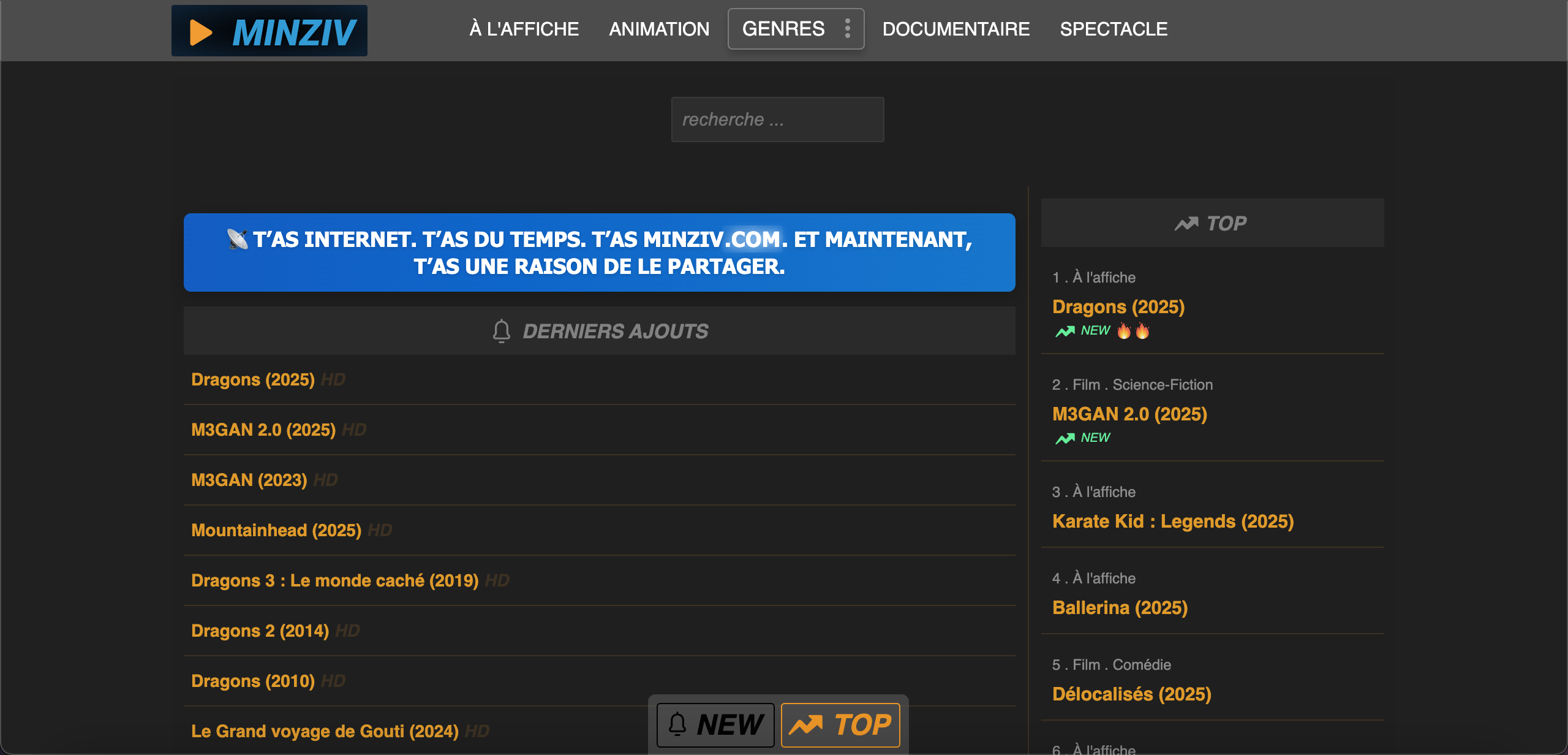Image resolution: width=1568 pixels, height=755 pixels.
Task: Open the MINZIV logo homepage
Action: (269, 31)
